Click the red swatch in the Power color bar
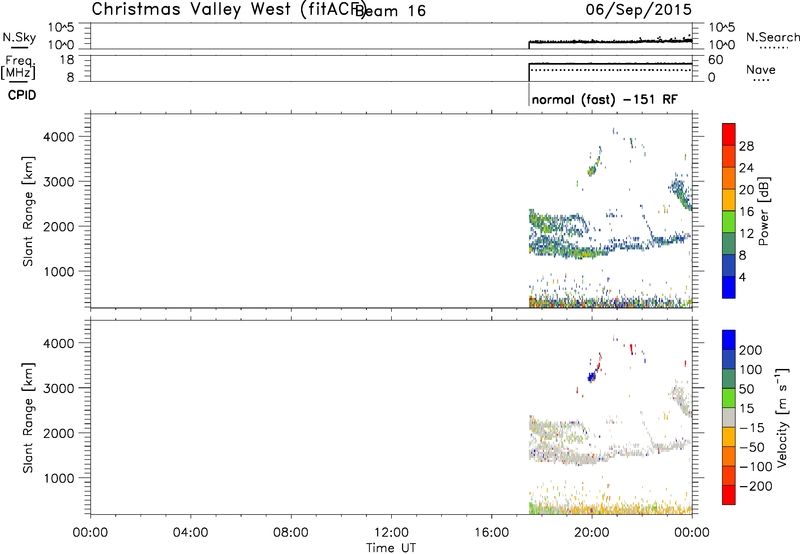Viewport: 800px width, 554px height. coord(729,134)
